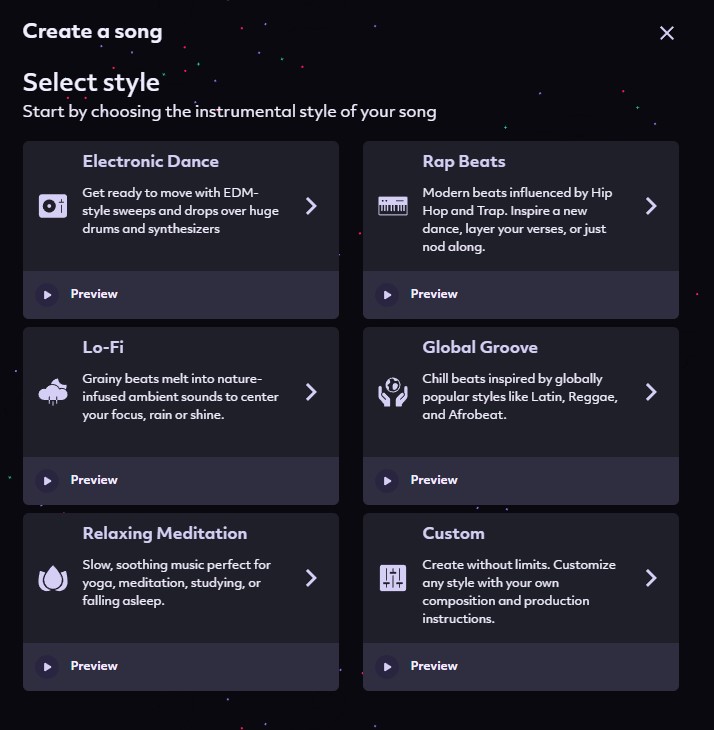Close the Create a song dialog
Image resolution: width=714 pixels, height=730 pixels.
pyautogui.click(x=667, y=33)
